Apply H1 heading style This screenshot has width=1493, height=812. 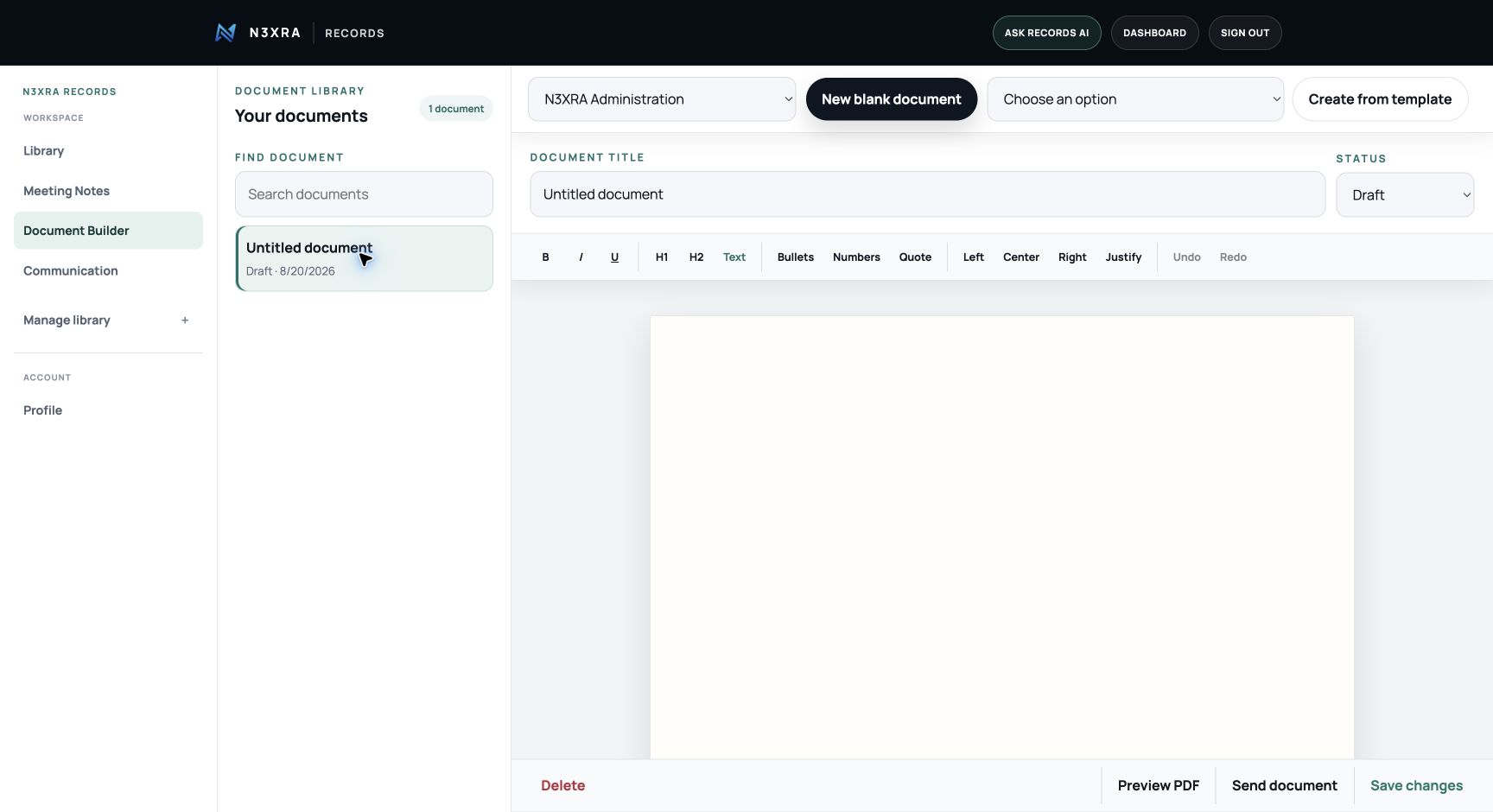662,257
